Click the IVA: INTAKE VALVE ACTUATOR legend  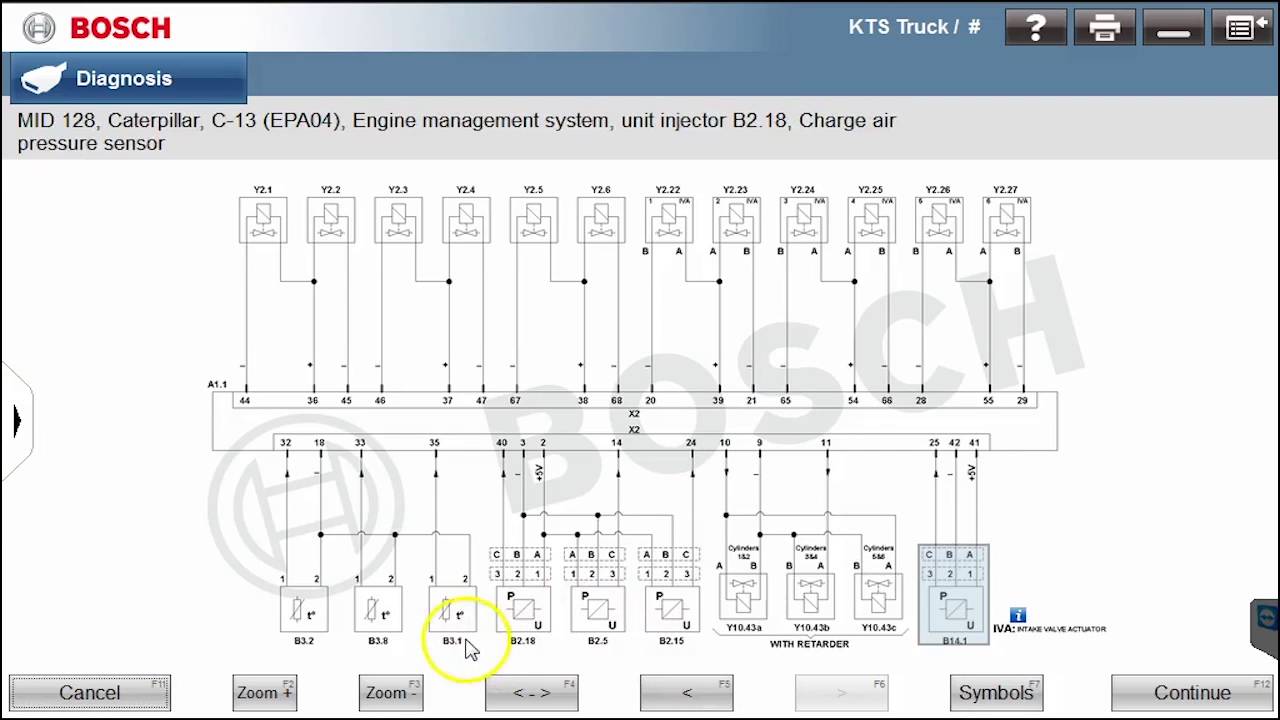pyautogui.click(x=1049, y=629)
